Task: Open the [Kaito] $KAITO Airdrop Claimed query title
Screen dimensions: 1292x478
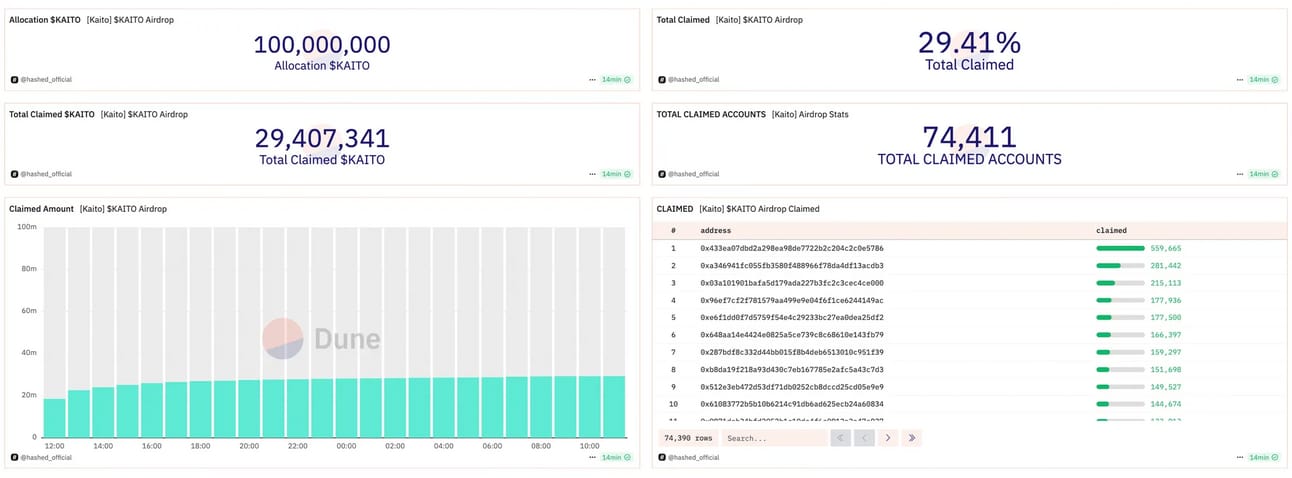Action: (759, 209)
